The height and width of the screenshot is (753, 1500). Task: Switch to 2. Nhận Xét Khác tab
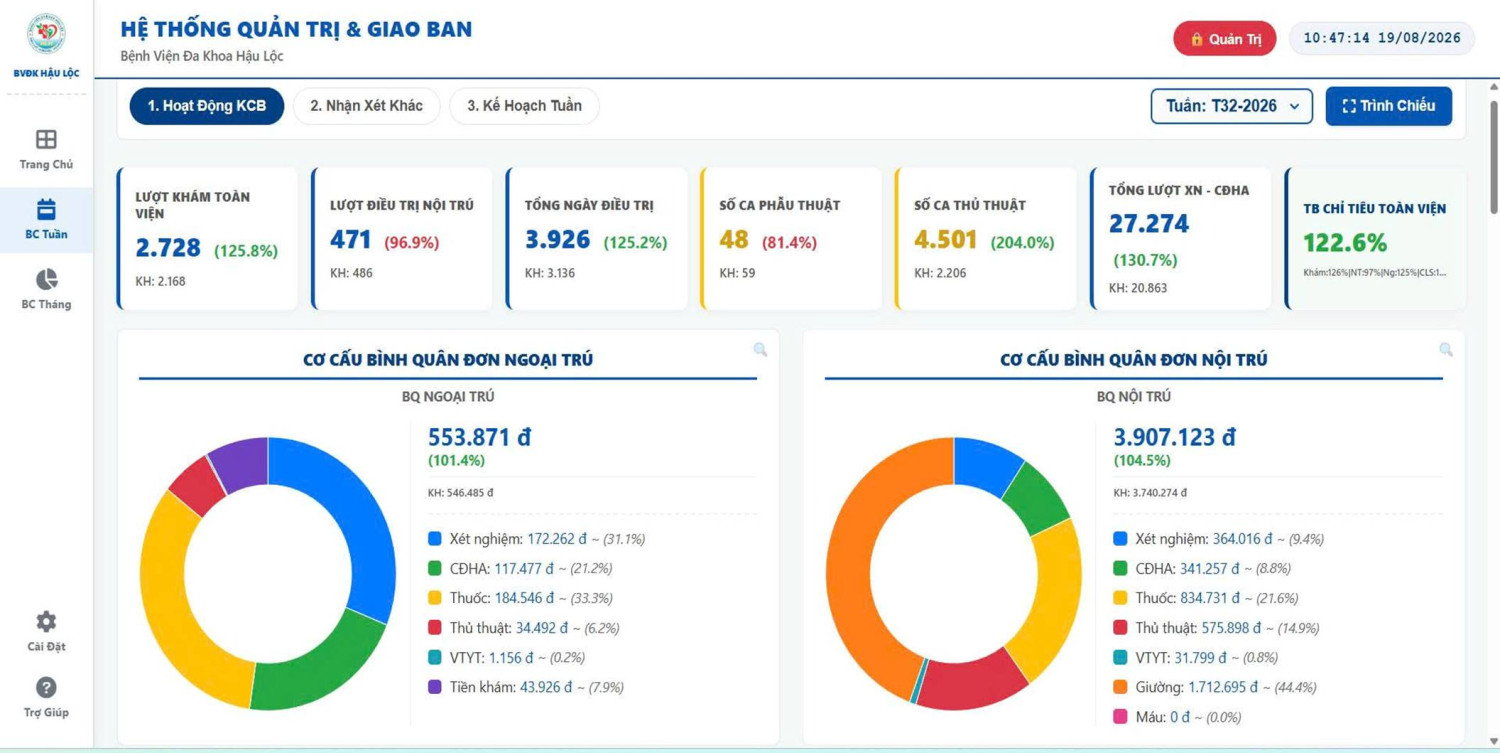(366, 106)
